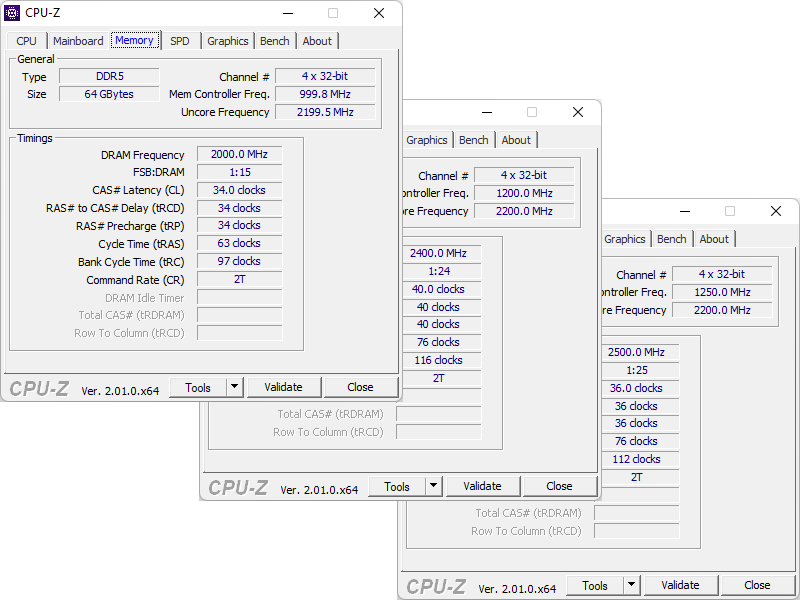
Task: Click the DRAM Frequency field showing 2000.0 MHz
Action: pos(239,155)
